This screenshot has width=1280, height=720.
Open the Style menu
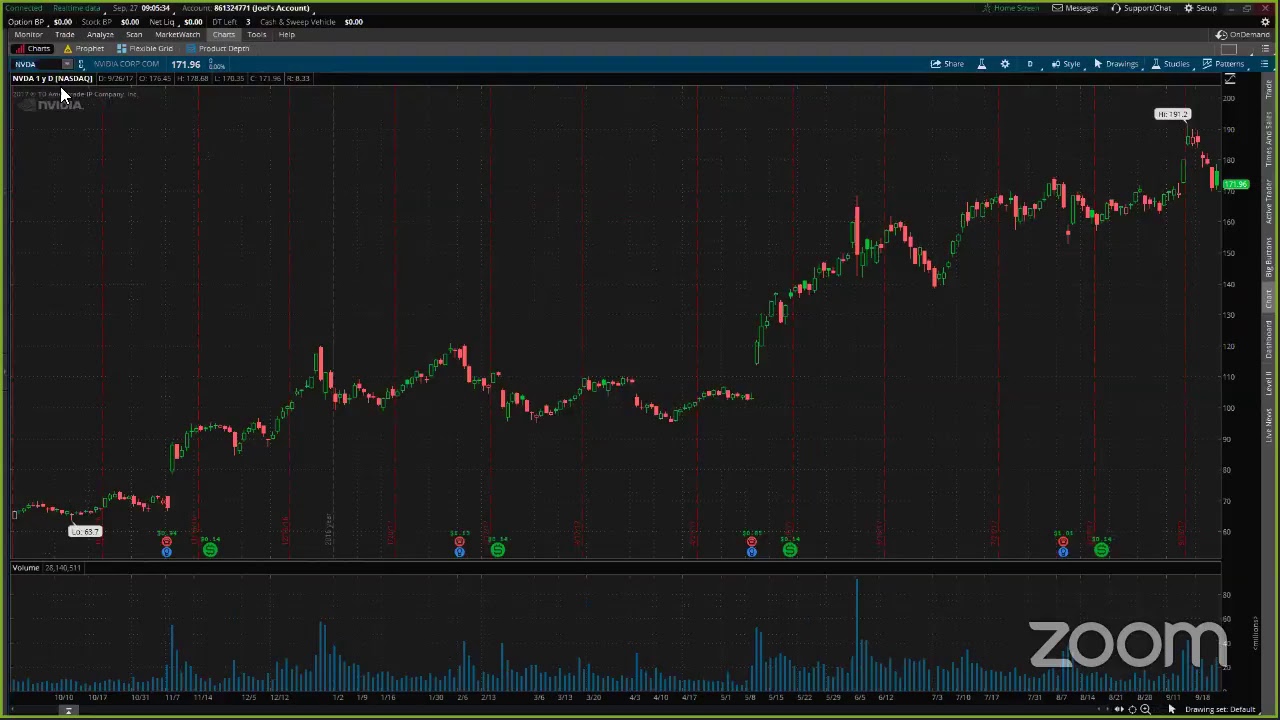point(1065,64)
